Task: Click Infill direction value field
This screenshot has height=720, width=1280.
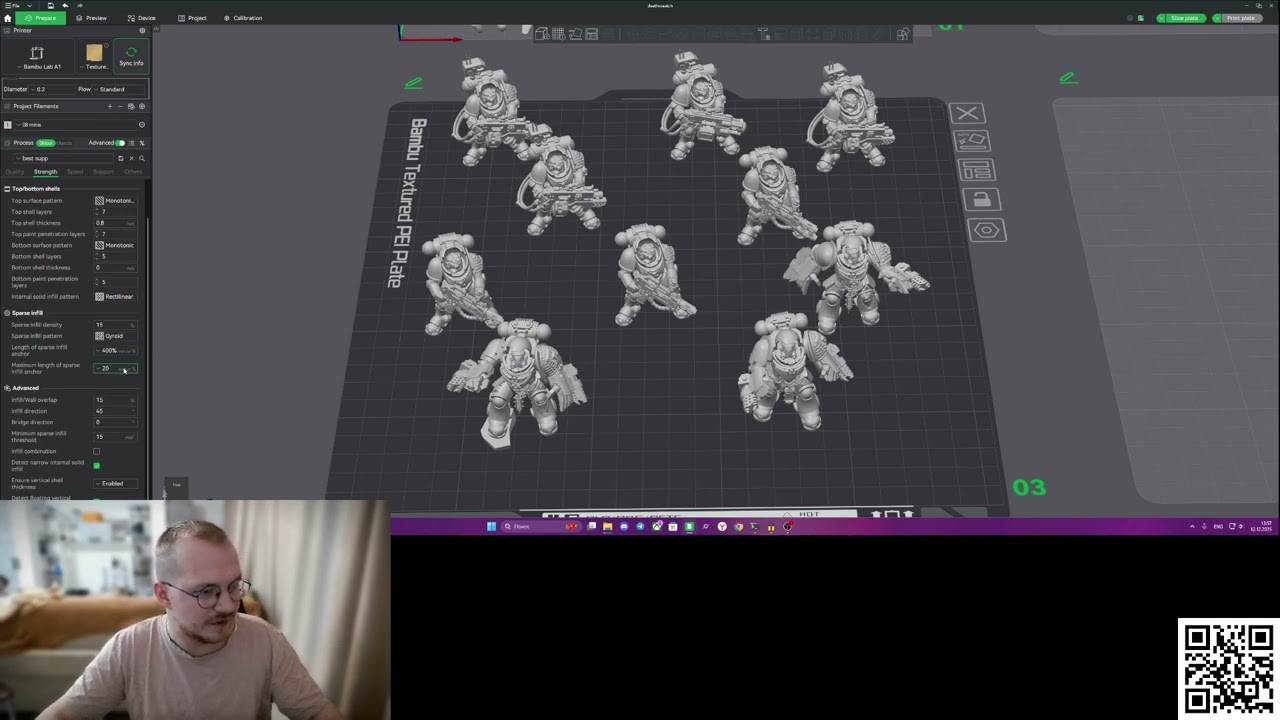Action: 115,411
